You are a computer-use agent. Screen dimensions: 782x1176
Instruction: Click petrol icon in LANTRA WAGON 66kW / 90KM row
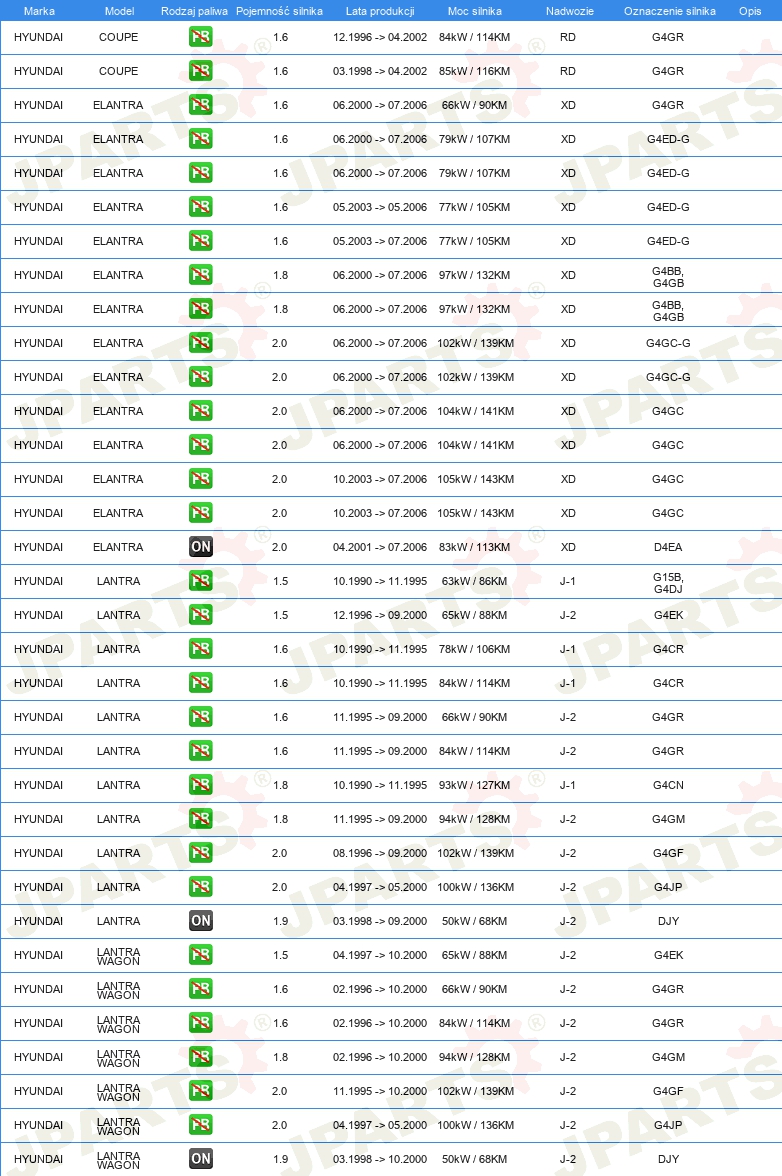point(200,989)
